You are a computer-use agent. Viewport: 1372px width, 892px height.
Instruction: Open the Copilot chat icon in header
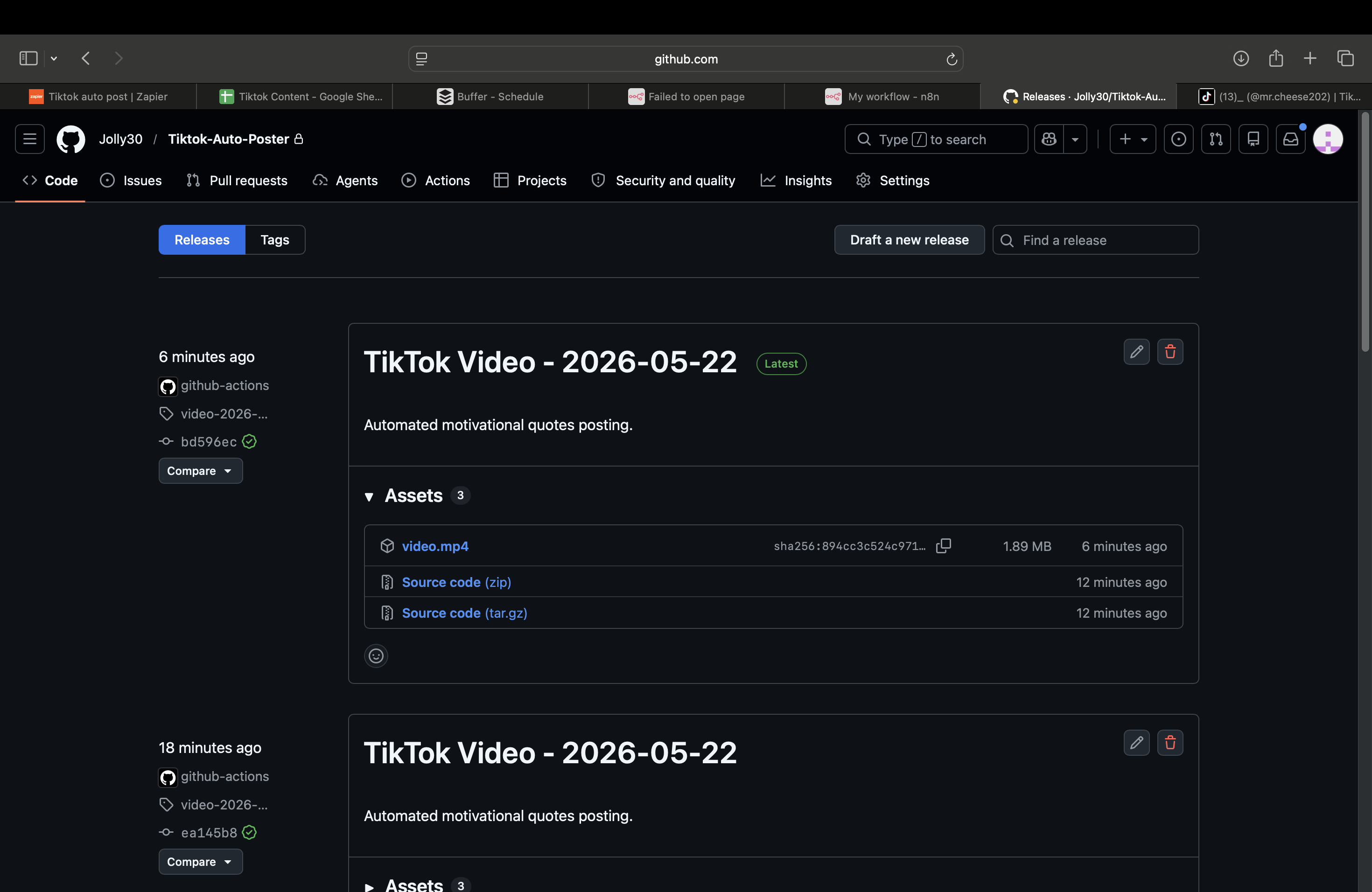(1049, 139)
